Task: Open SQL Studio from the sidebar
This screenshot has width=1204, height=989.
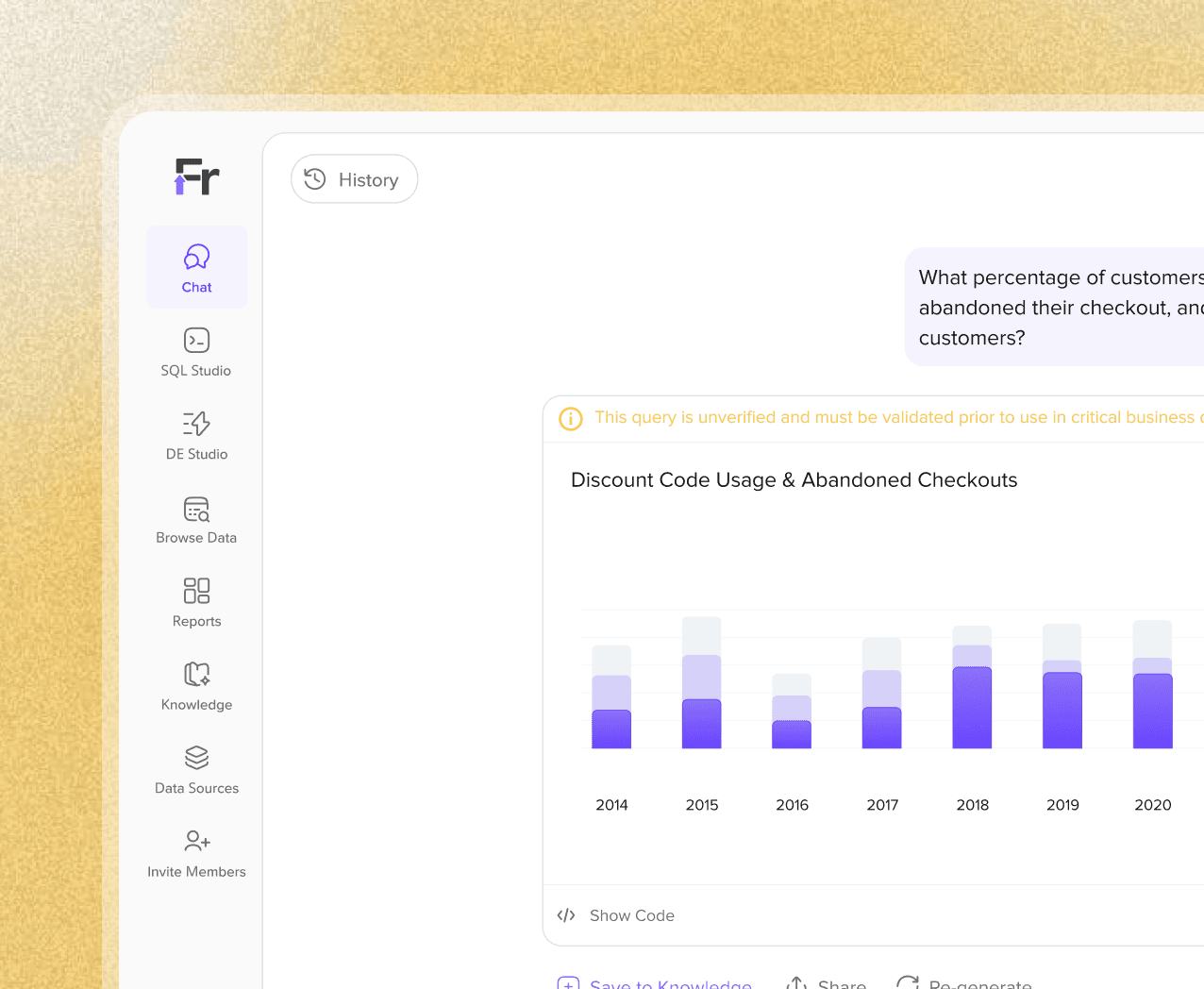Action: (x=196, y=351)
